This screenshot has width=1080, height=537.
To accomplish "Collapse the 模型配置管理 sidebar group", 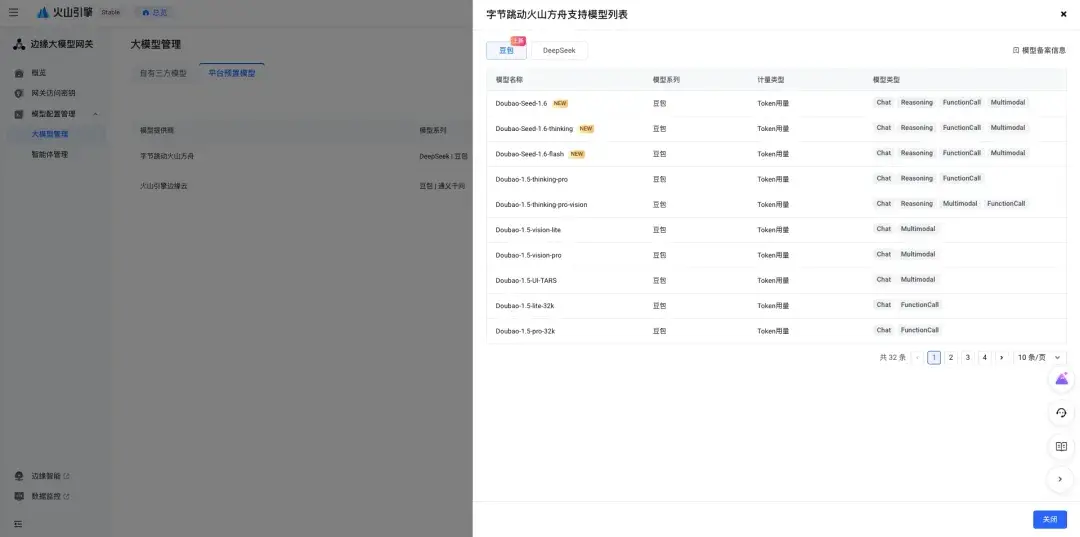I will click(95, 114).
